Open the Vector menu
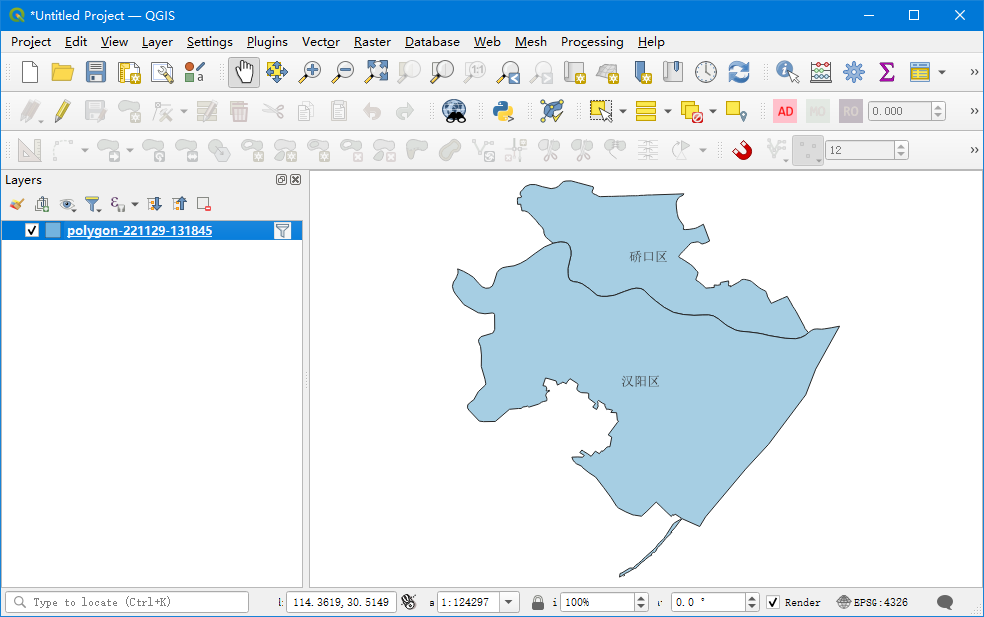984x617 pixels. click(x=321, y=42)
